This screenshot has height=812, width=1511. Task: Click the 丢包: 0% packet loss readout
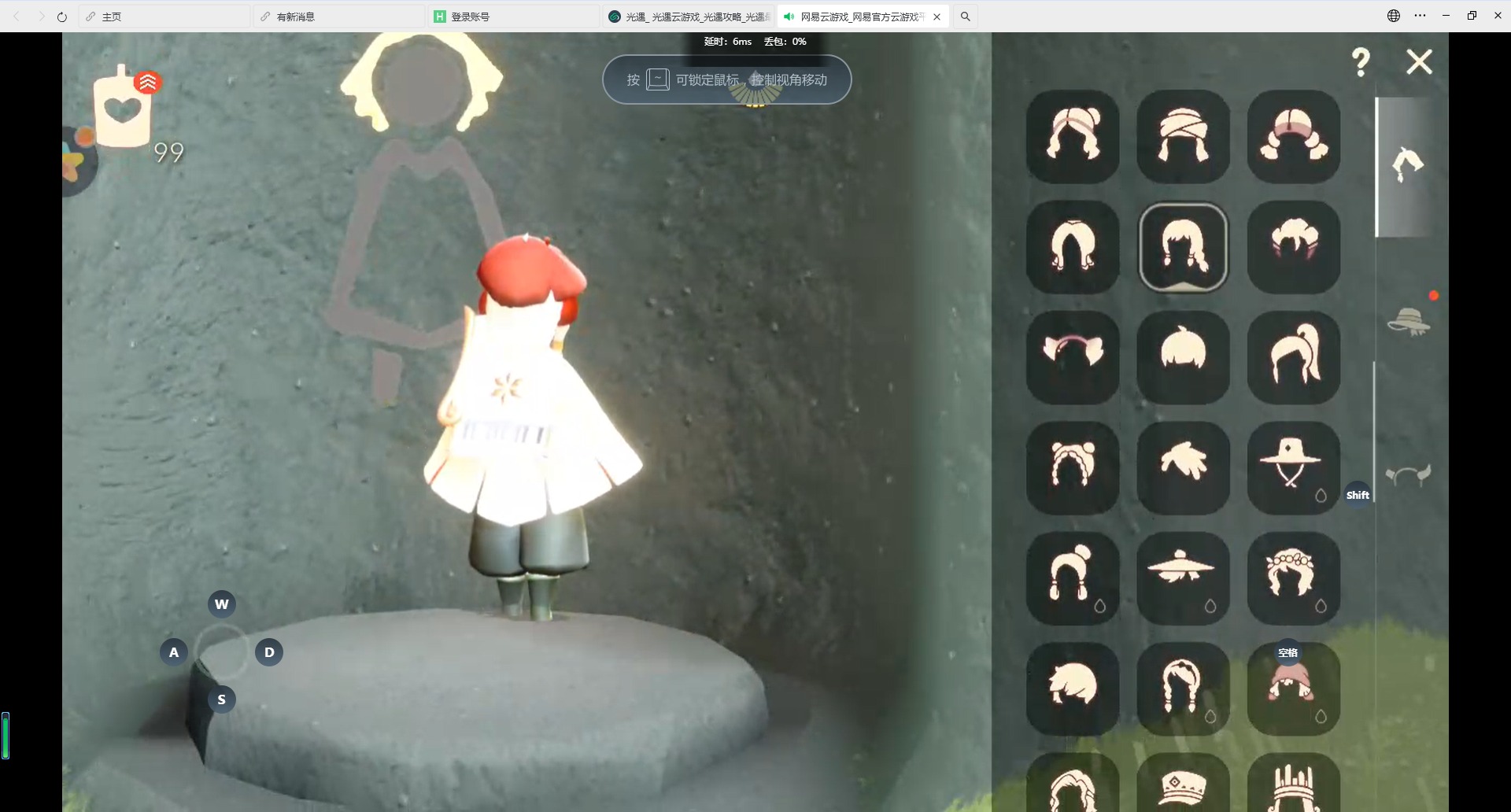785,42
